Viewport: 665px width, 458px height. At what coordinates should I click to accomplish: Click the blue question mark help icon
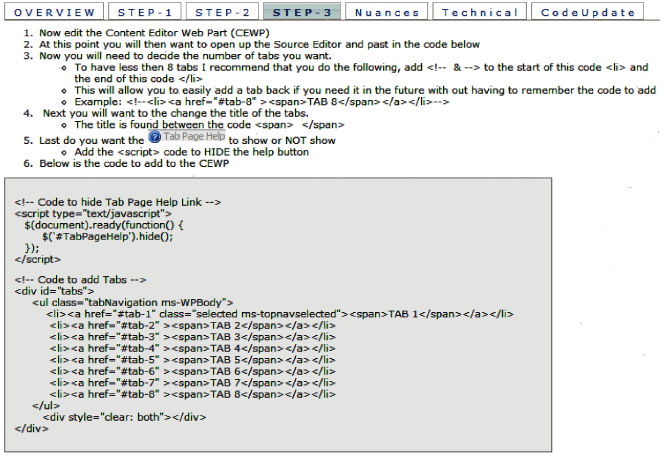155,137
